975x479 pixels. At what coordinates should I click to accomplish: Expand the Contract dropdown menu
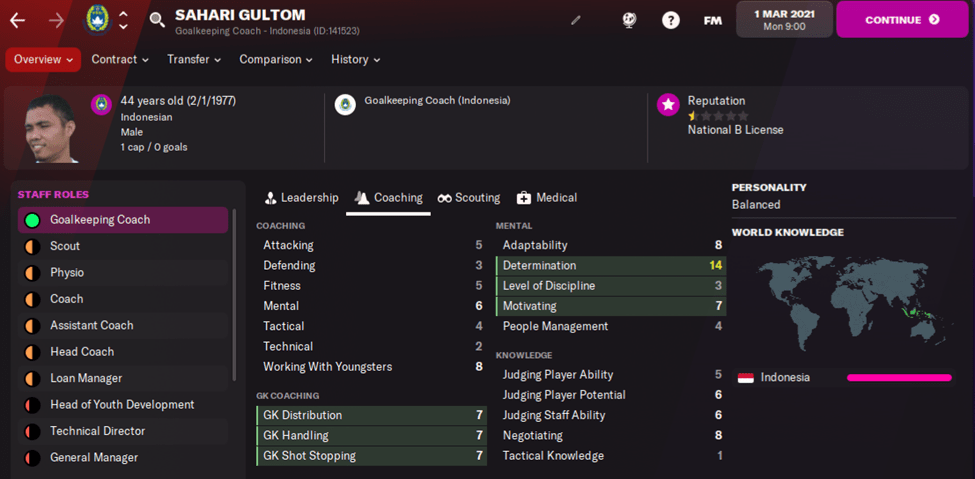pos(120,60)
